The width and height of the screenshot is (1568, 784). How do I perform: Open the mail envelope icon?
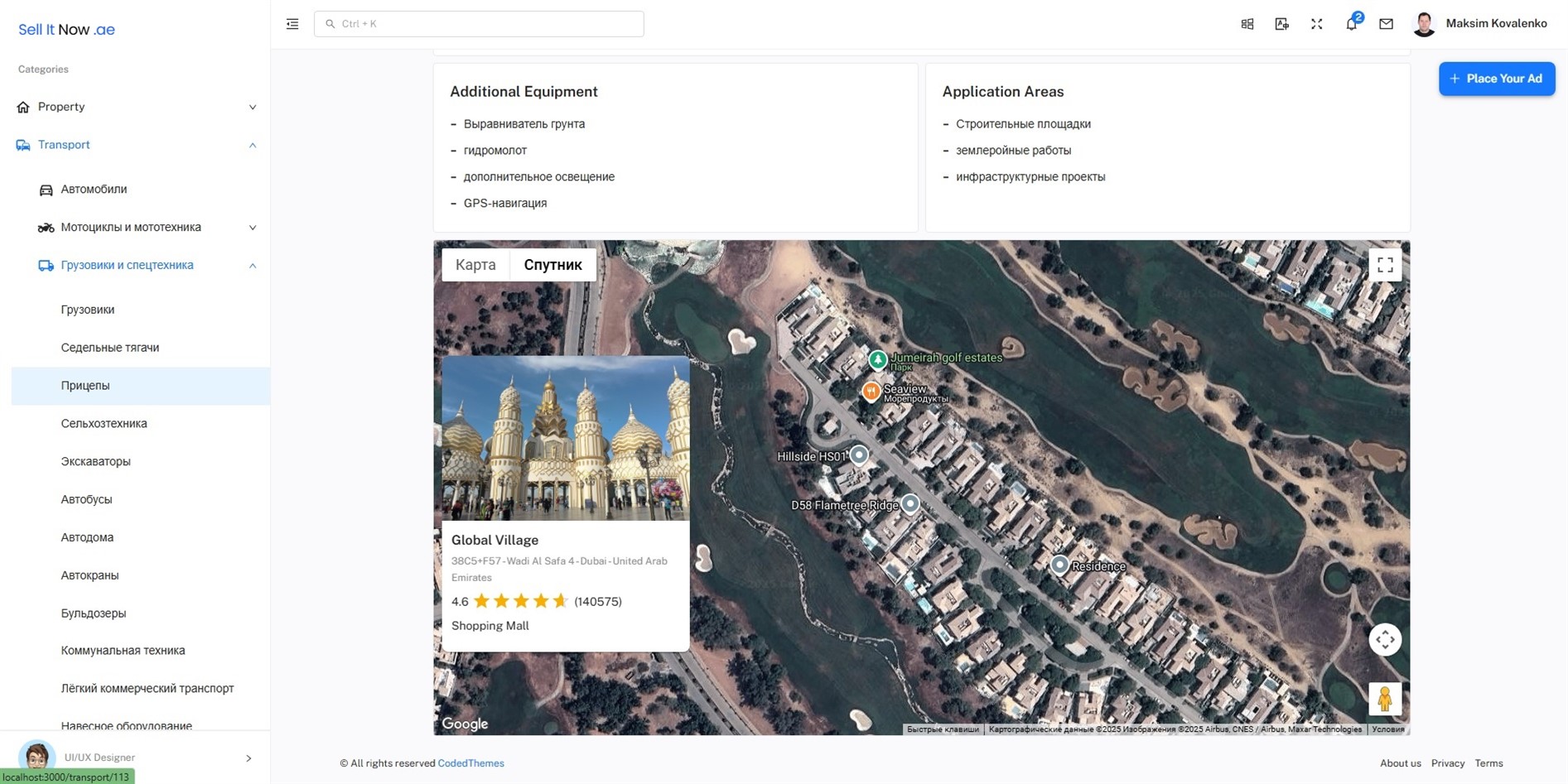1386,24
